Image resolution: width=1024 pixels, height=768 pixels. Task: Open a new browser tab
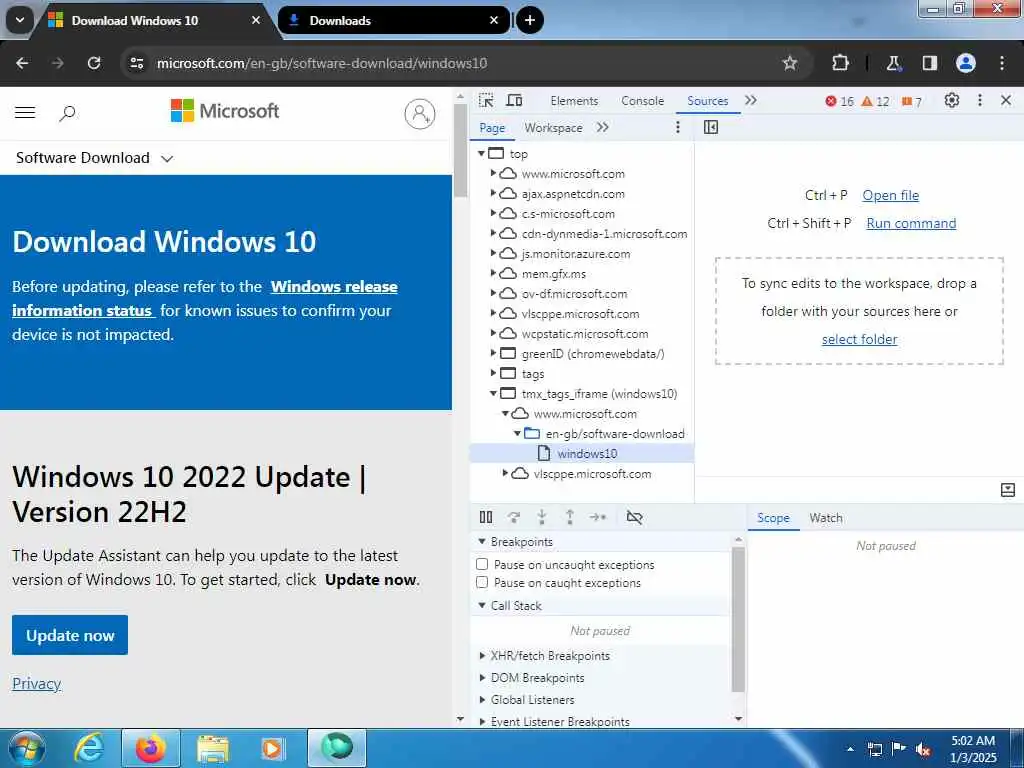[530, 20]
